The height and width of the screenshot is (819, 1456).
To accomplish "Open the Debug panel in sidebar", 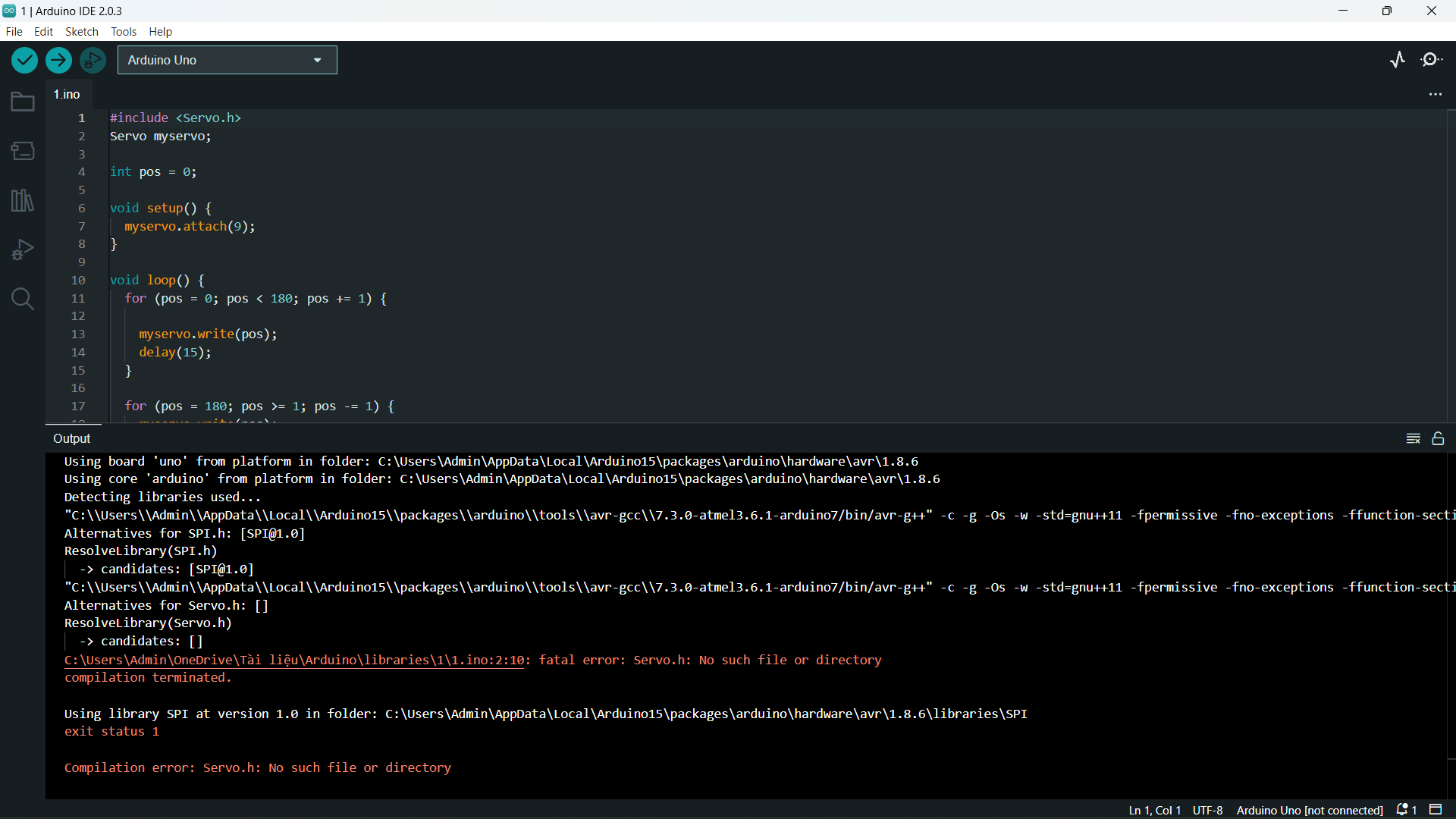I will pos(23,249).
